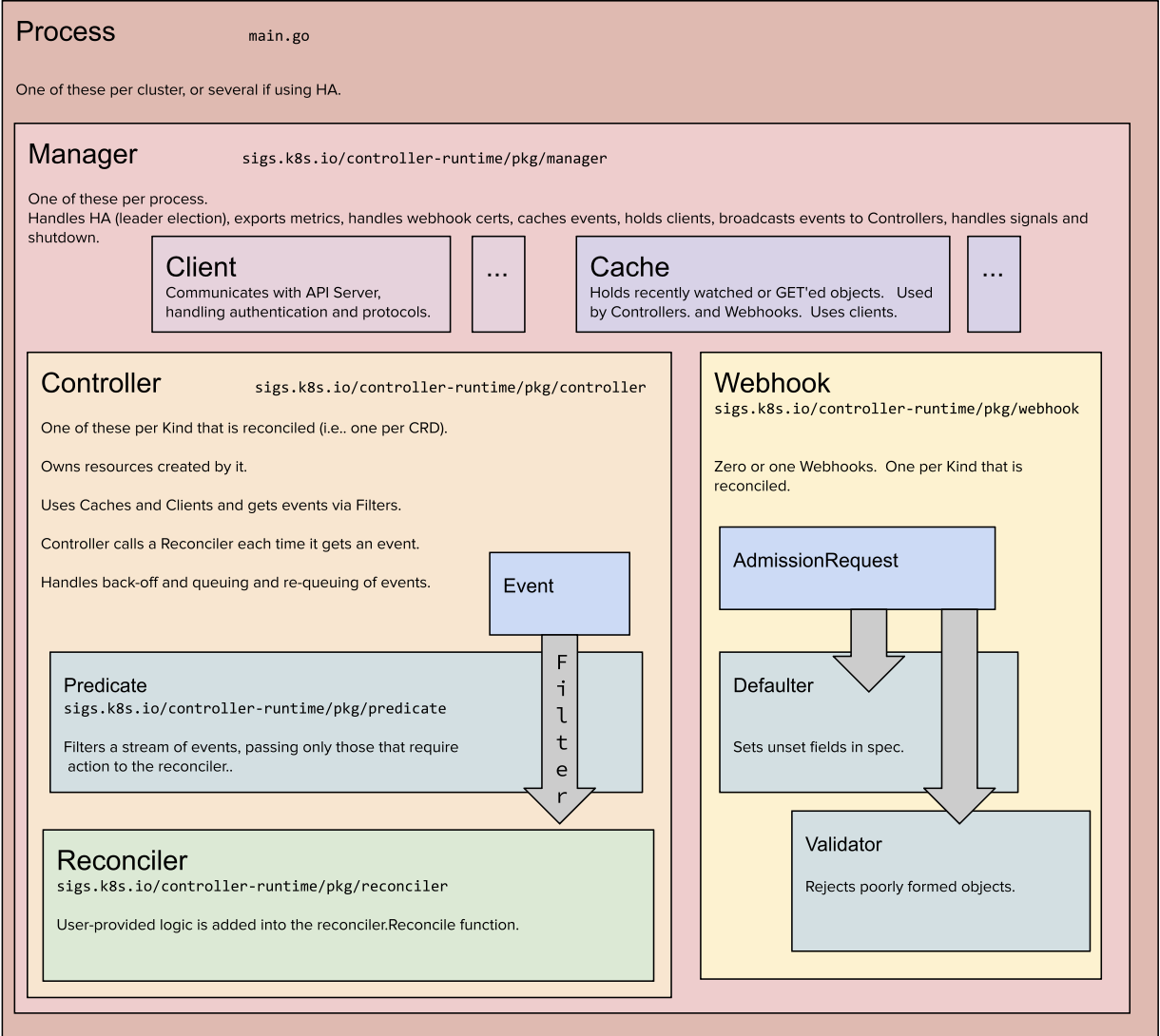
Task: Click the Validator box
Action: [x=939, y=880]
